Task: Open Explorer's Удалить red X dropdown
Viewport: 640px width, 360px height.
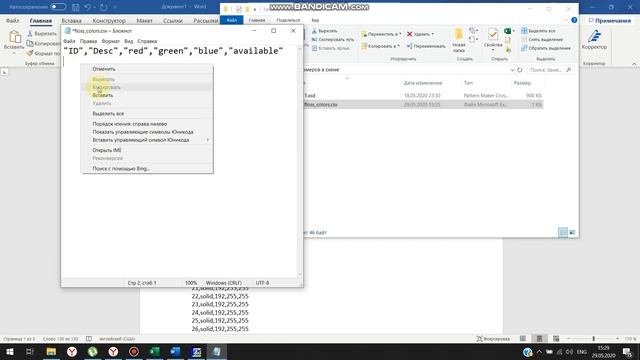Action: point(420,34)
